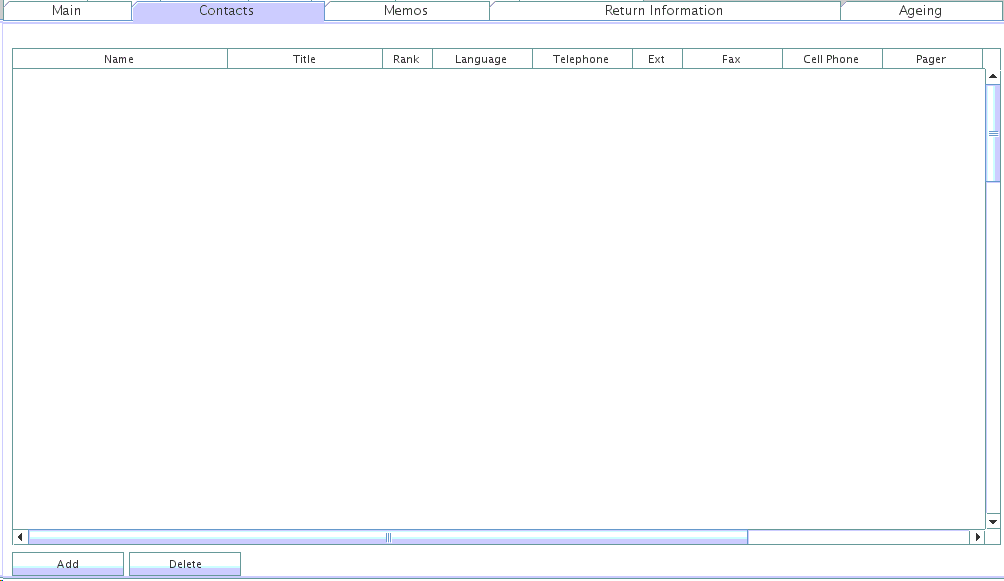Click the Contacts tab

point(227,11)
